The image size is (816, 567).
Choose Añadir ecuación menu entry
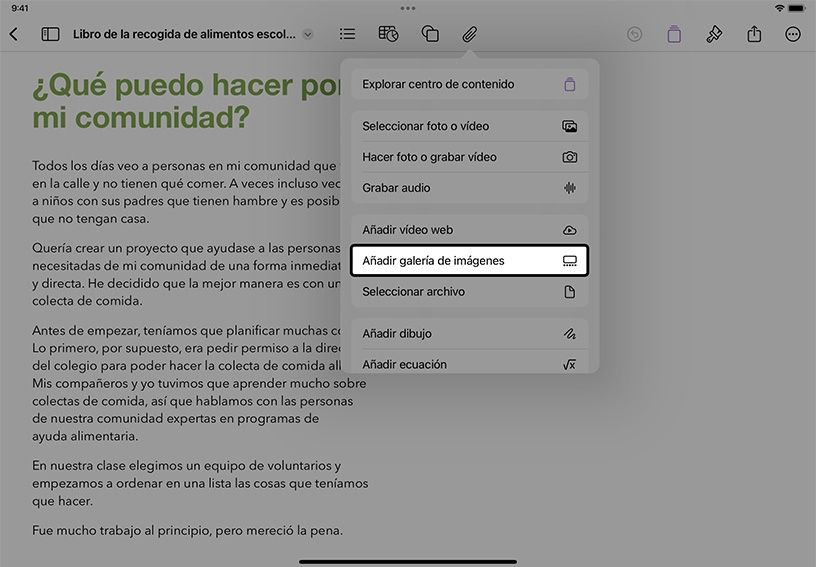tap(469, 363)
